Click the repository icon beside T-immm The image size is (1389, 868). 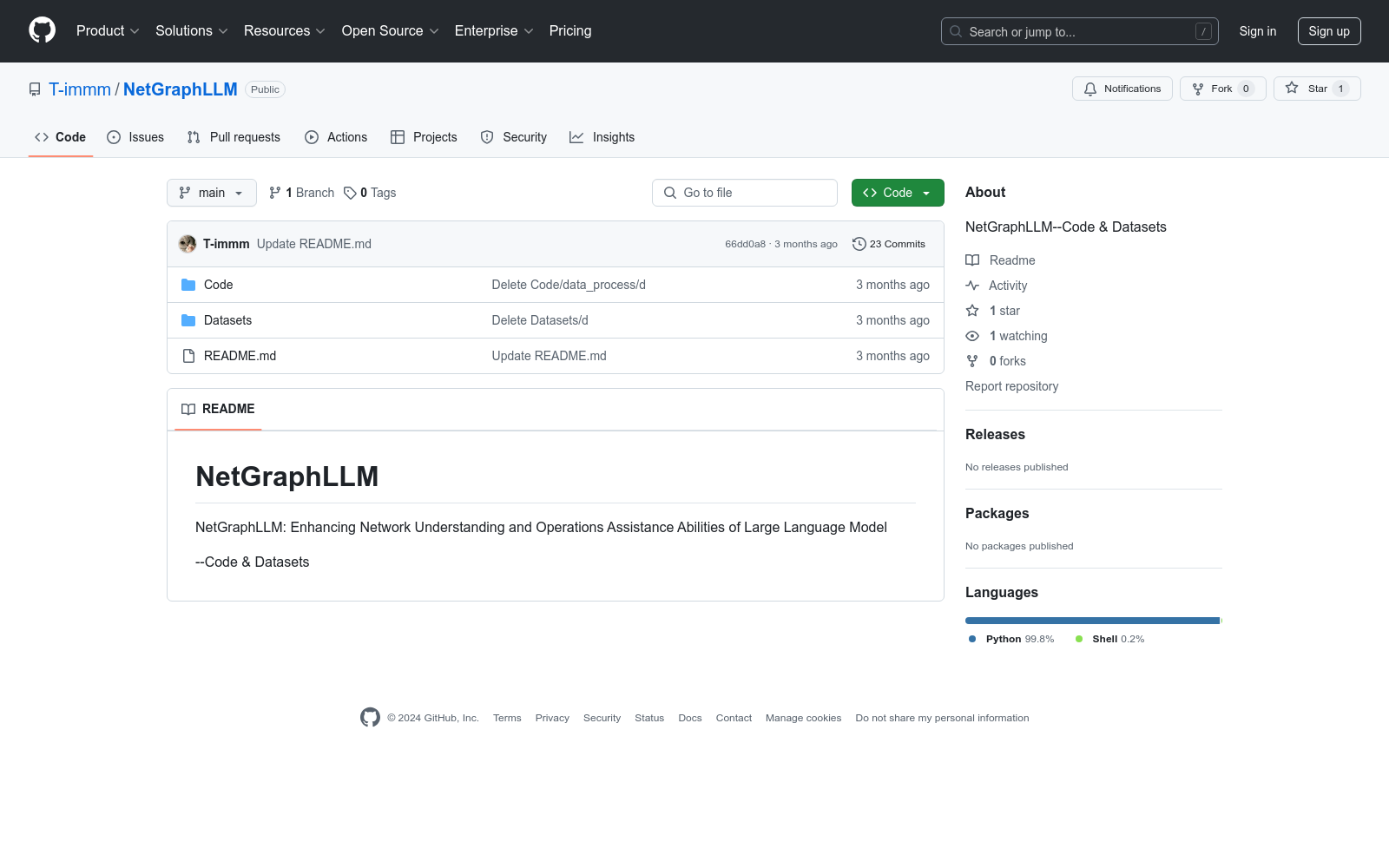(35, 89)
